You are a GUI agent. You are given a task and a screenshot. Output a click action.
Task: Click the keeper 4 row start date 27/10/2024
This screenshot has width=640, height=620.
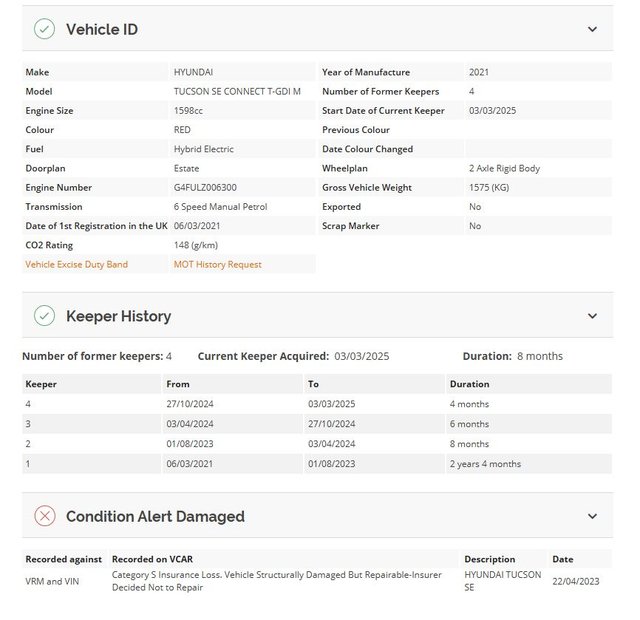(x=190, y=404)
